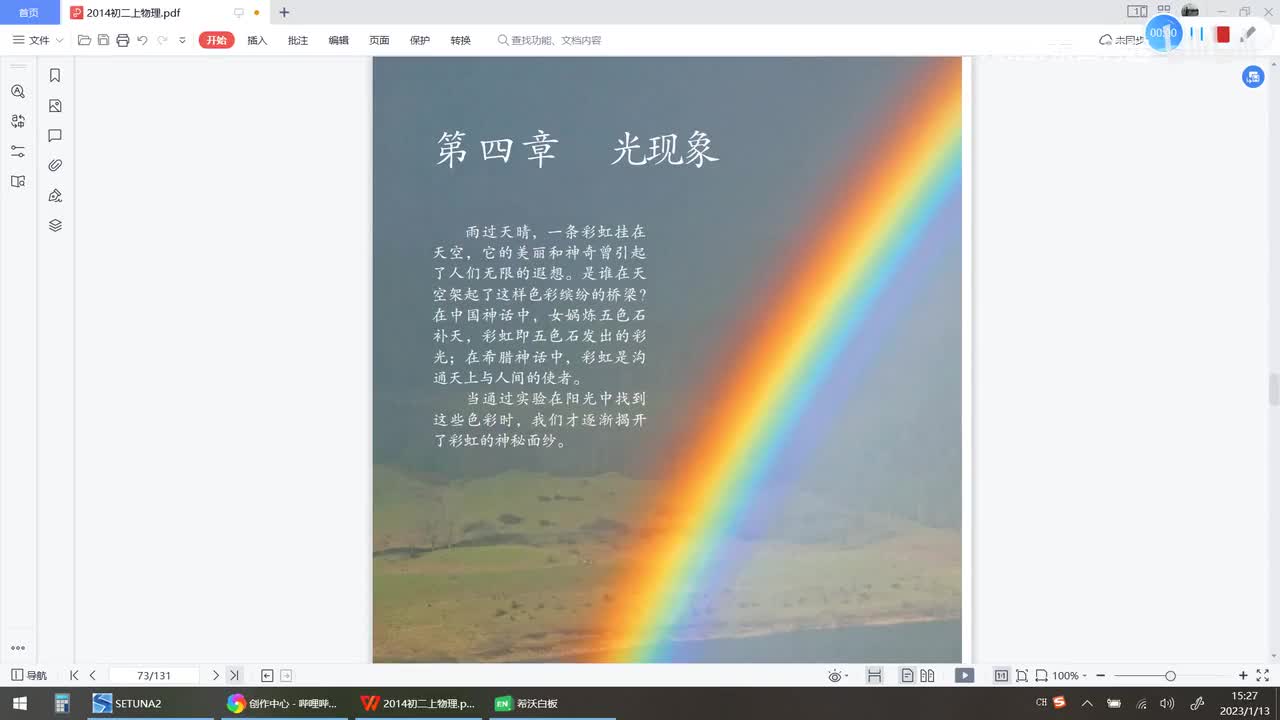Select the 批注 ribbon tab
The image size is (1280, 720).
coord(298,40)
